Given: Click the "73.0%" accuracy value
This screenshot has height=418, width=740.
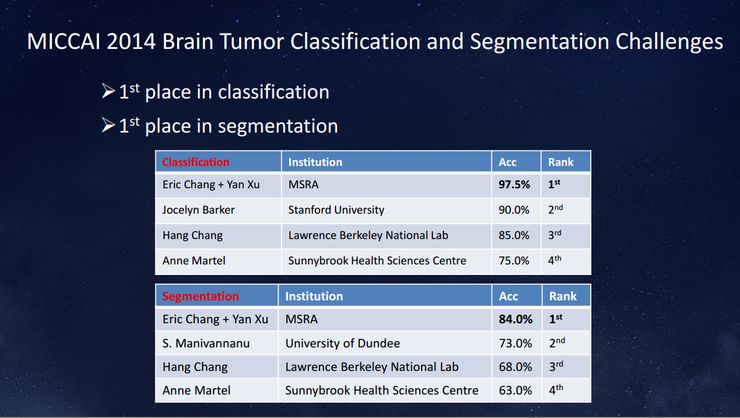Looking at the screenshot, I should (515, 343).
